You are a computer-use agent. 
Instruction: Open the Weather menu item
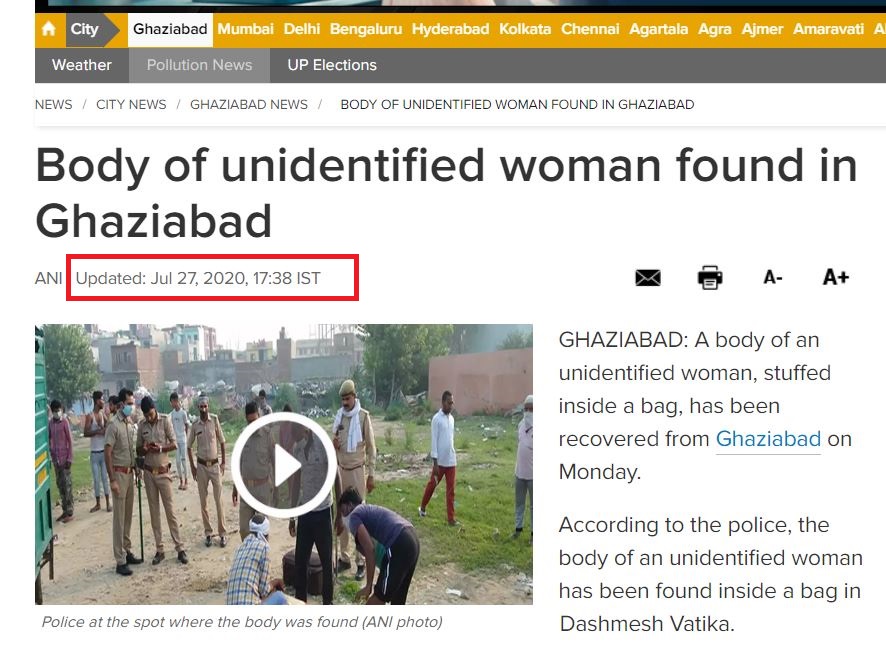(82, 65)
